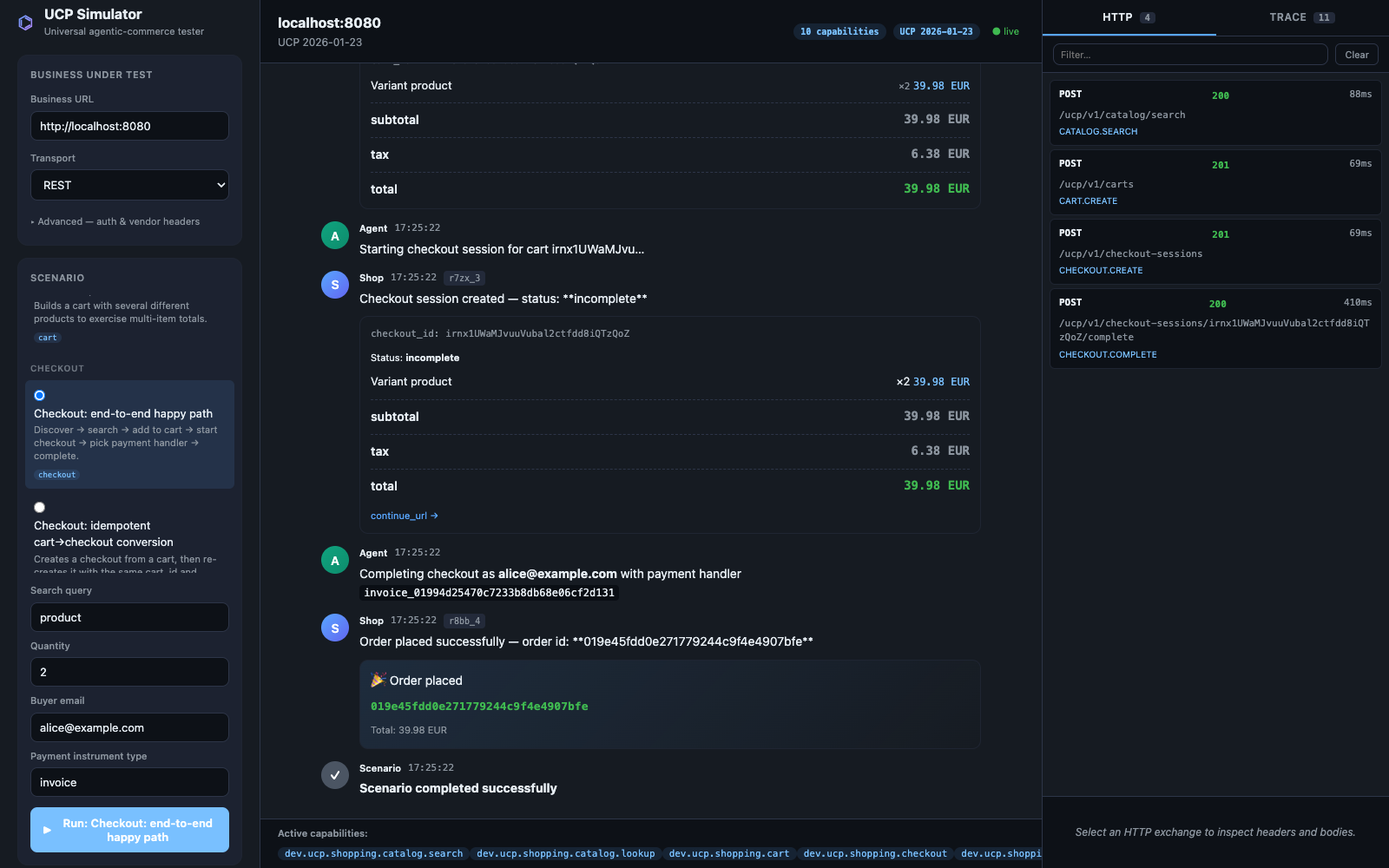Image resolution: width=1389 pixels, height=868 pixels.
Task: Focus the HTTP Filter input
Action: [x=1190, y=55]
